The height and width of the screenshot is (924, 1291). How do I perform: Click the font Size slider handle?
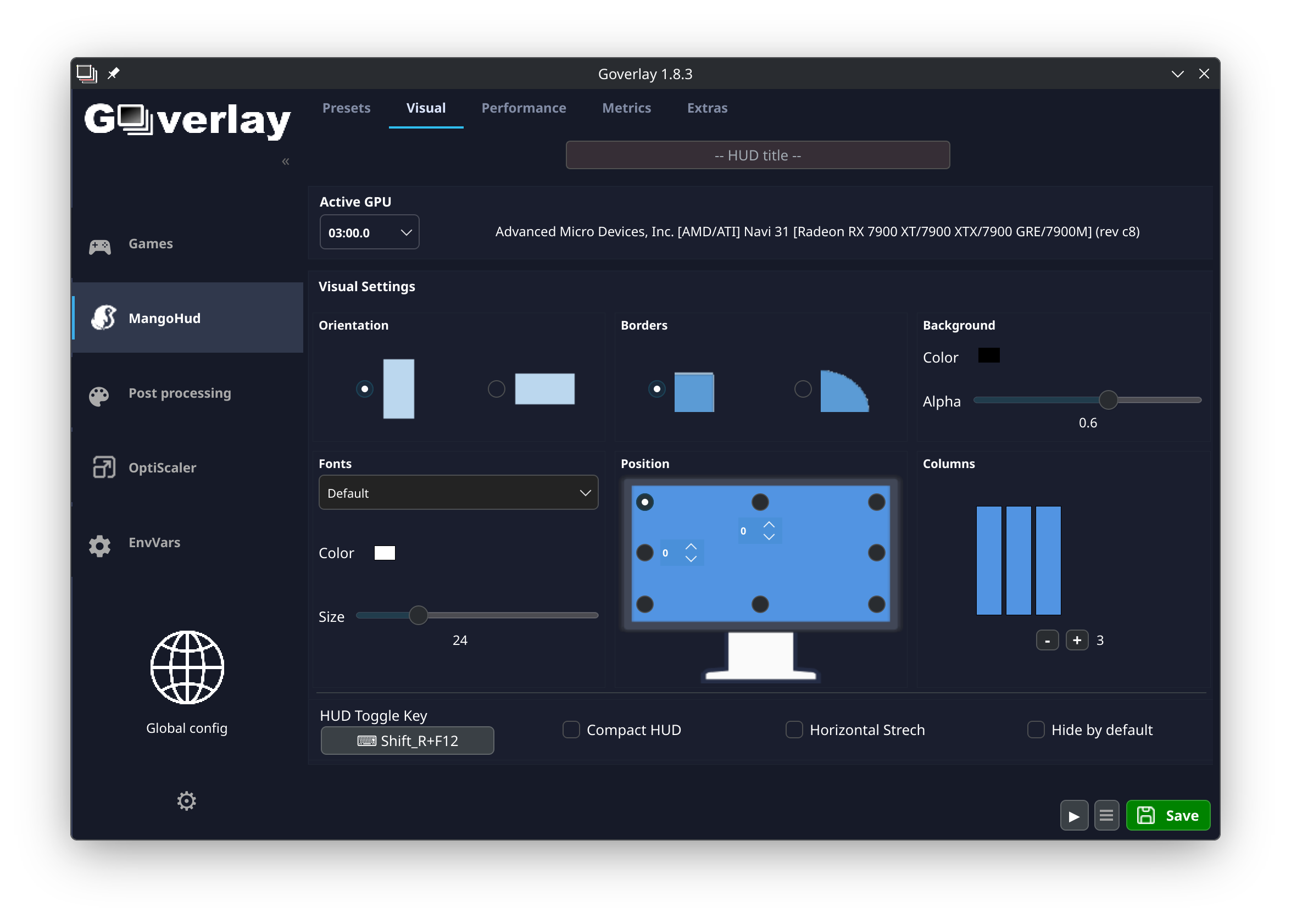[418, 615]
